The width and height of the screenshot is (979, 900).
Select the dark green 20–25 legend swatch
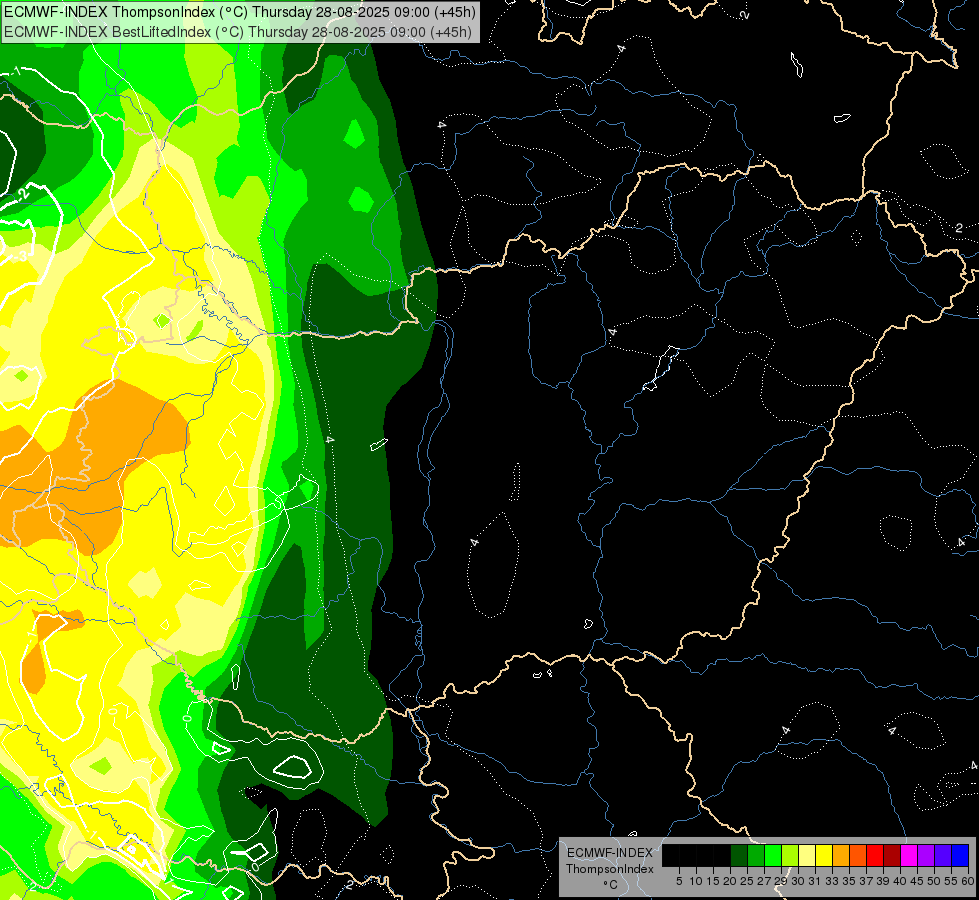[739, 855]
